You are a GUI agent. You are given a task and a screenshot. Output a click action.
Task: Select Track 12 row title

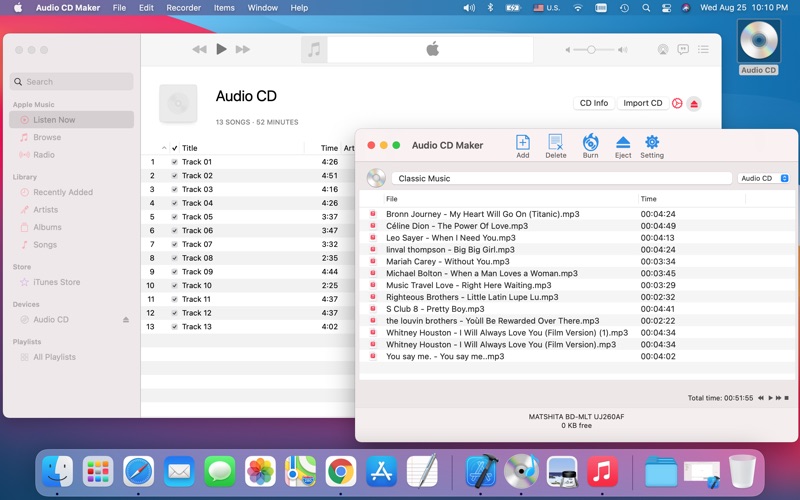tap(196, 313)
